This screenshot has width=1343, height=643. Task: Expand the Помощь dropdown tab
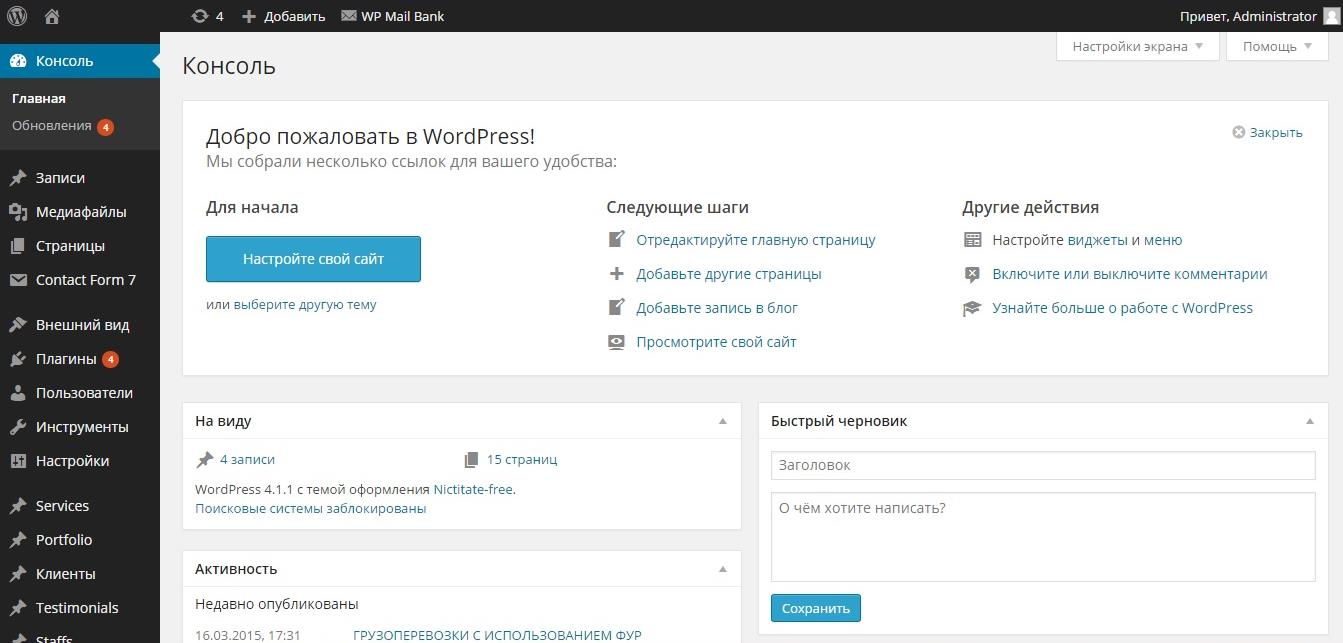click(1277, 46)
